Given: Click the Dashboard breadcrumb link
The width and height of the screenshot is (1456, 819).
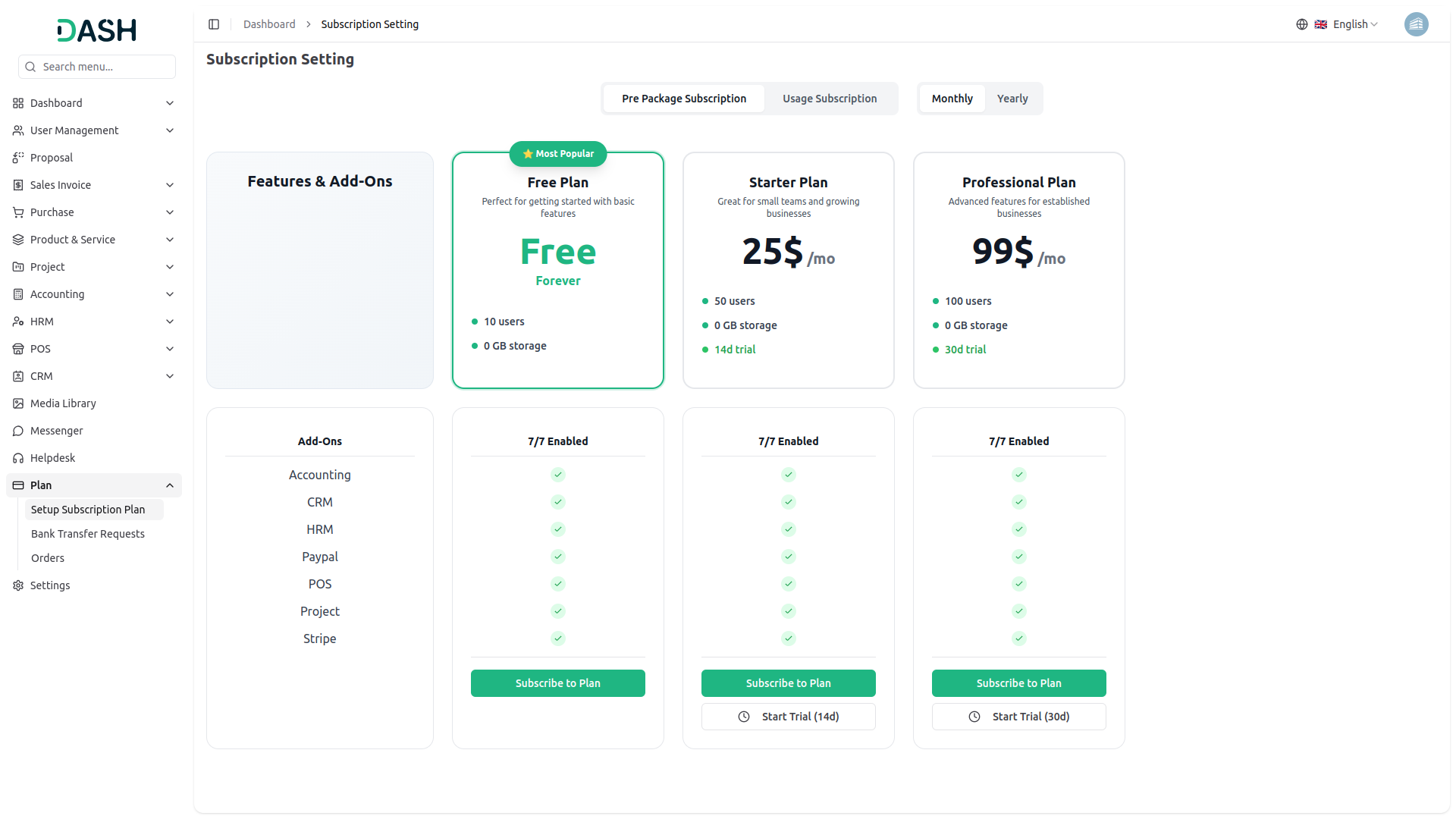Looking at the screenshot, I should point(269,24).
